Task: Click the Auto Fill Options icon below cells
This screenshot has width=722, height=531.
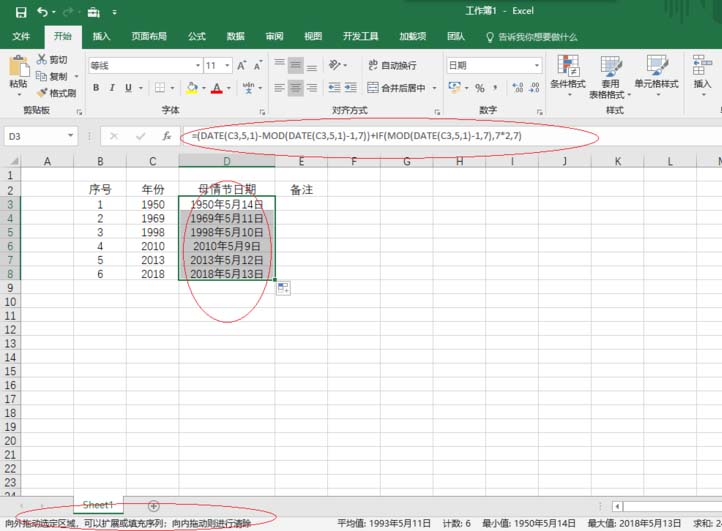Action: 283,288
